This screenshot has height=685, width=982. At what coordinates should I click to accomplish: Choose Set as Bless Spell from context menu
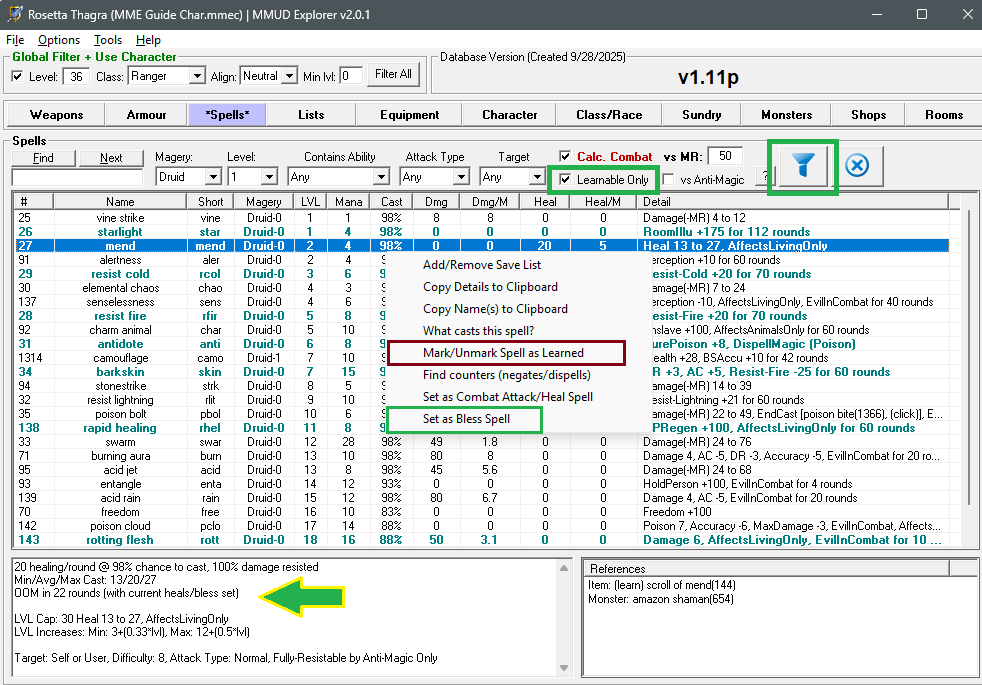[x=466, y=419]
